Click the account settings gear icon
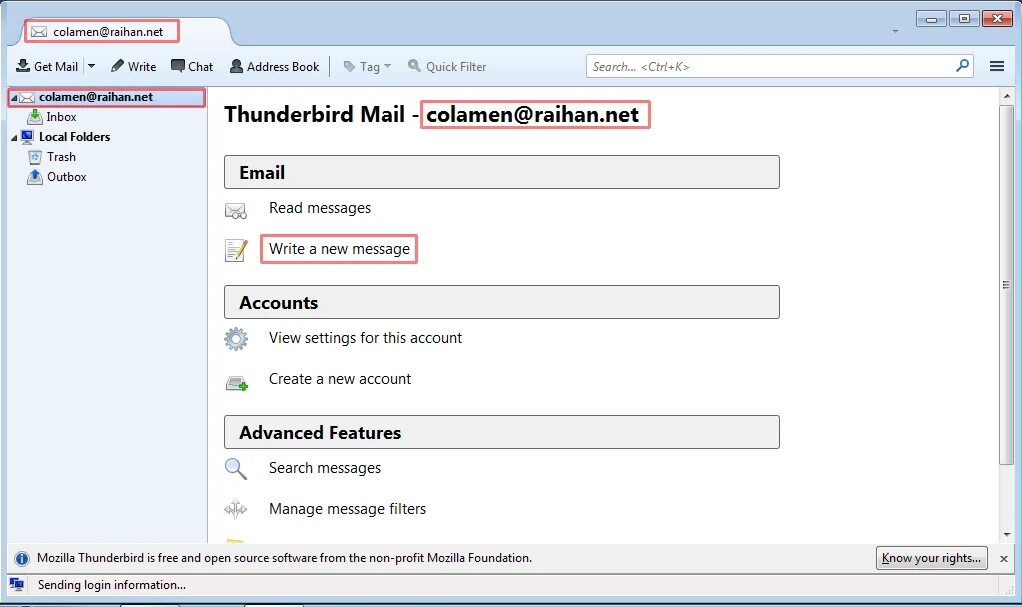The height and width of the screenshot is (607, 1022). 236,339
